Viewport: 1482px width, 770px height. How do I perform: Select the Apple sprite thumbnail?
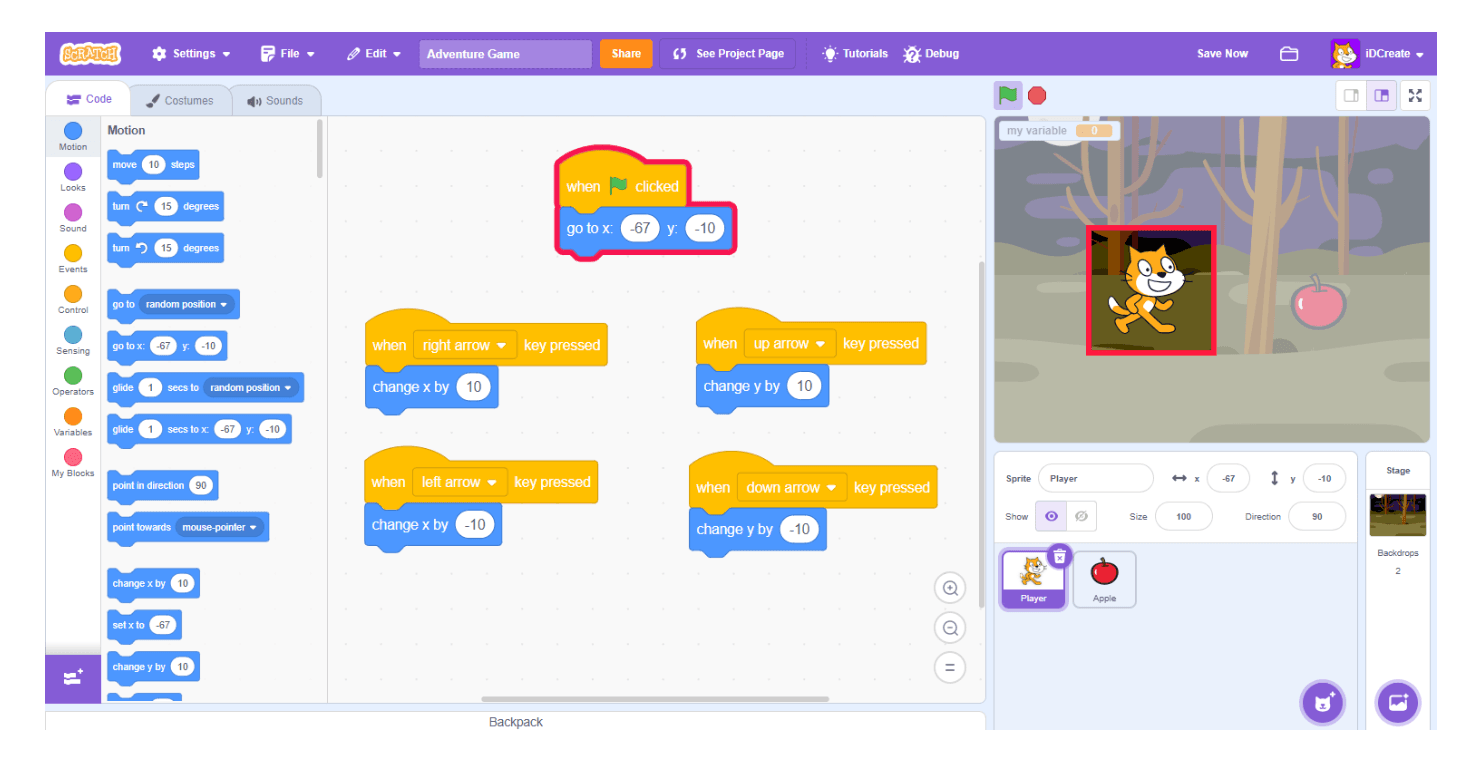(x=1104, y=580)
